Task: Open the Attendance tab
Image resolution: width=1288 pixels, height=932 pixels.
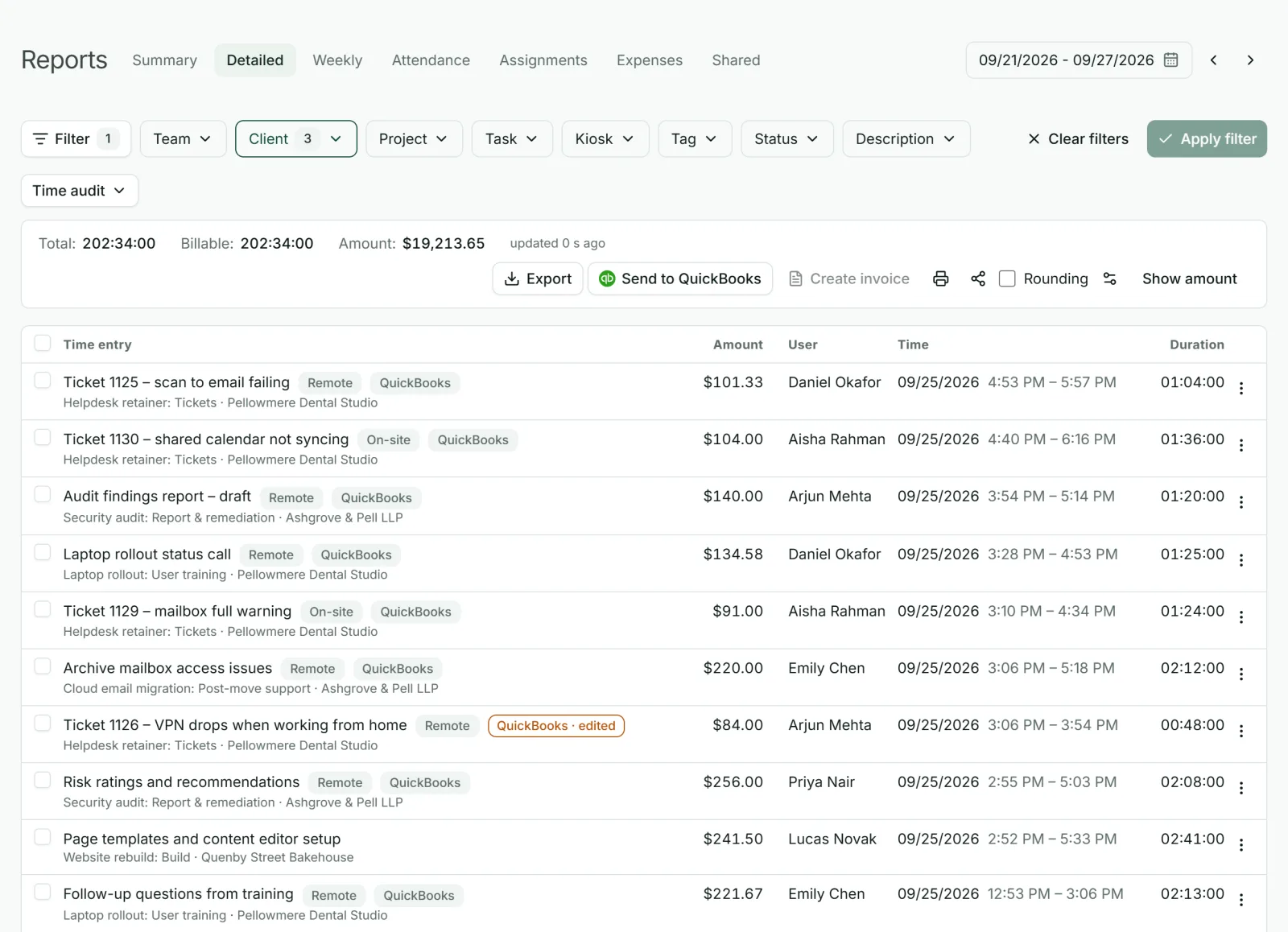Action: 431,60
